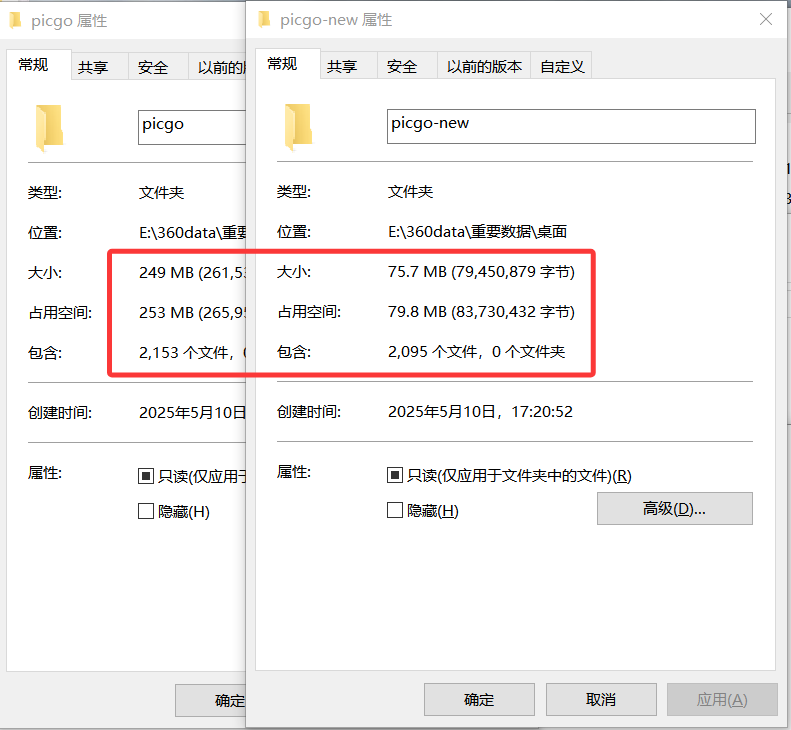Open 安全 tab in picgo-new dialog
Viewport: 791px width, 730px height.
click(x=402, y=67)
